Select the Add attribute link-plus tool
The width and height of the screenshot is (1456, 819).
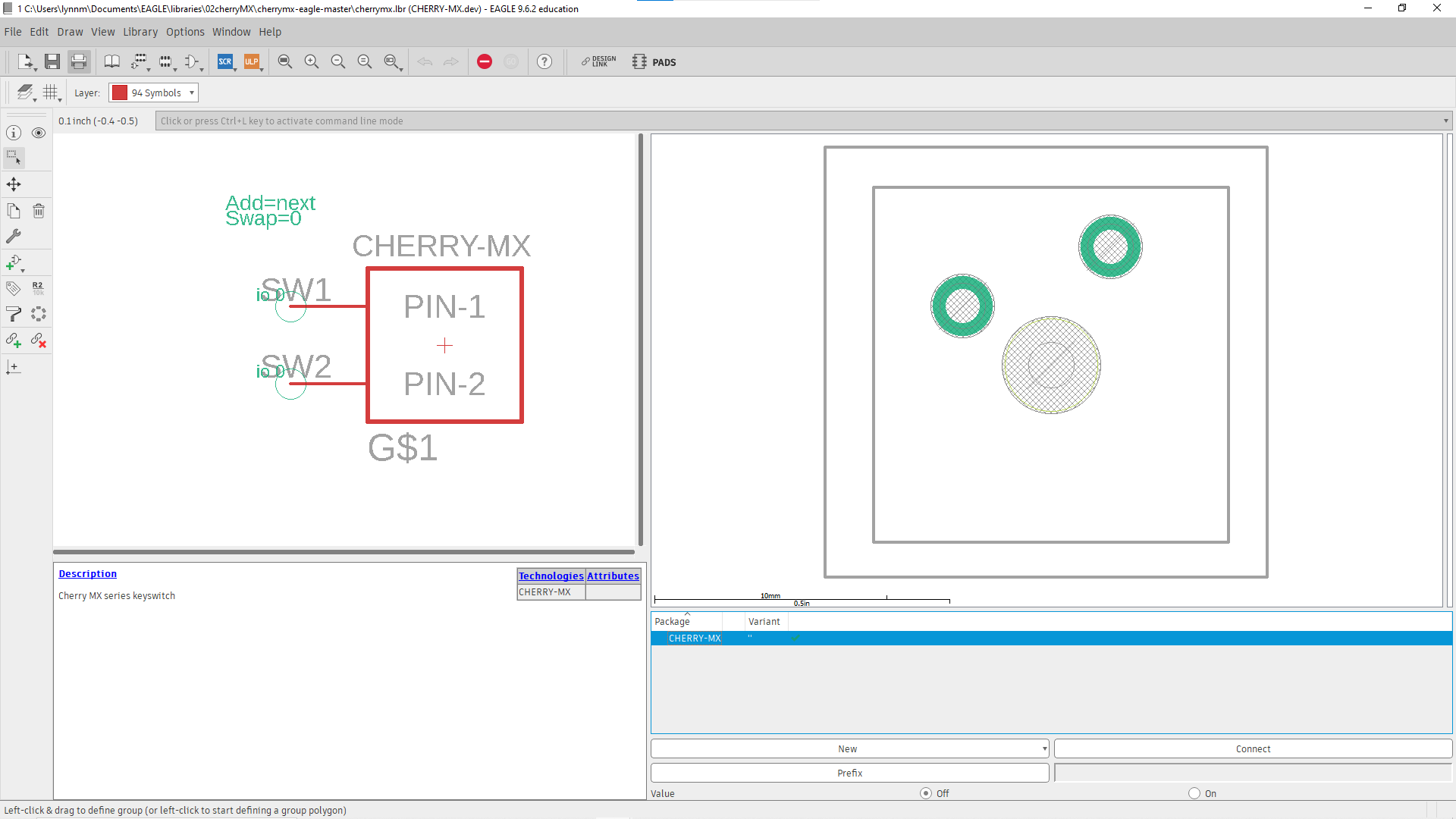tap(14, 340)
